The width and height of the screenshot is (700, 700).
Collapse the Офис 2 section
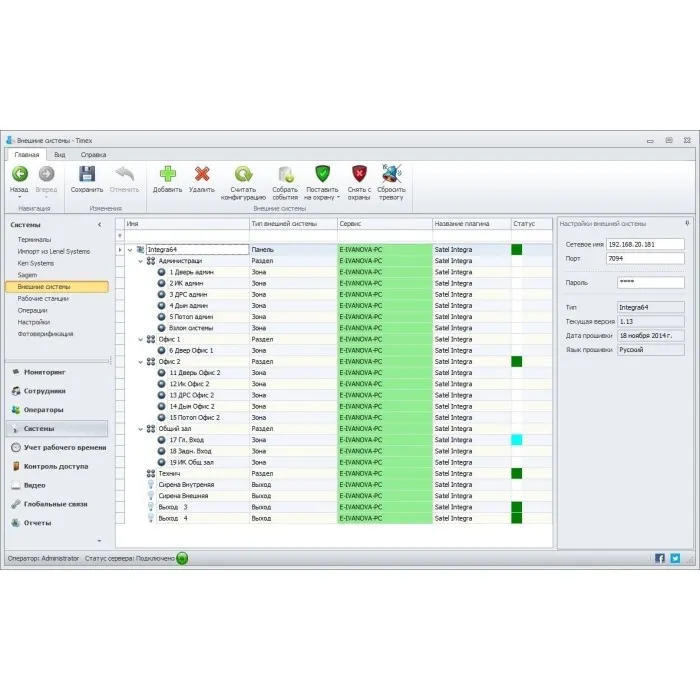[x=141, y=362]
